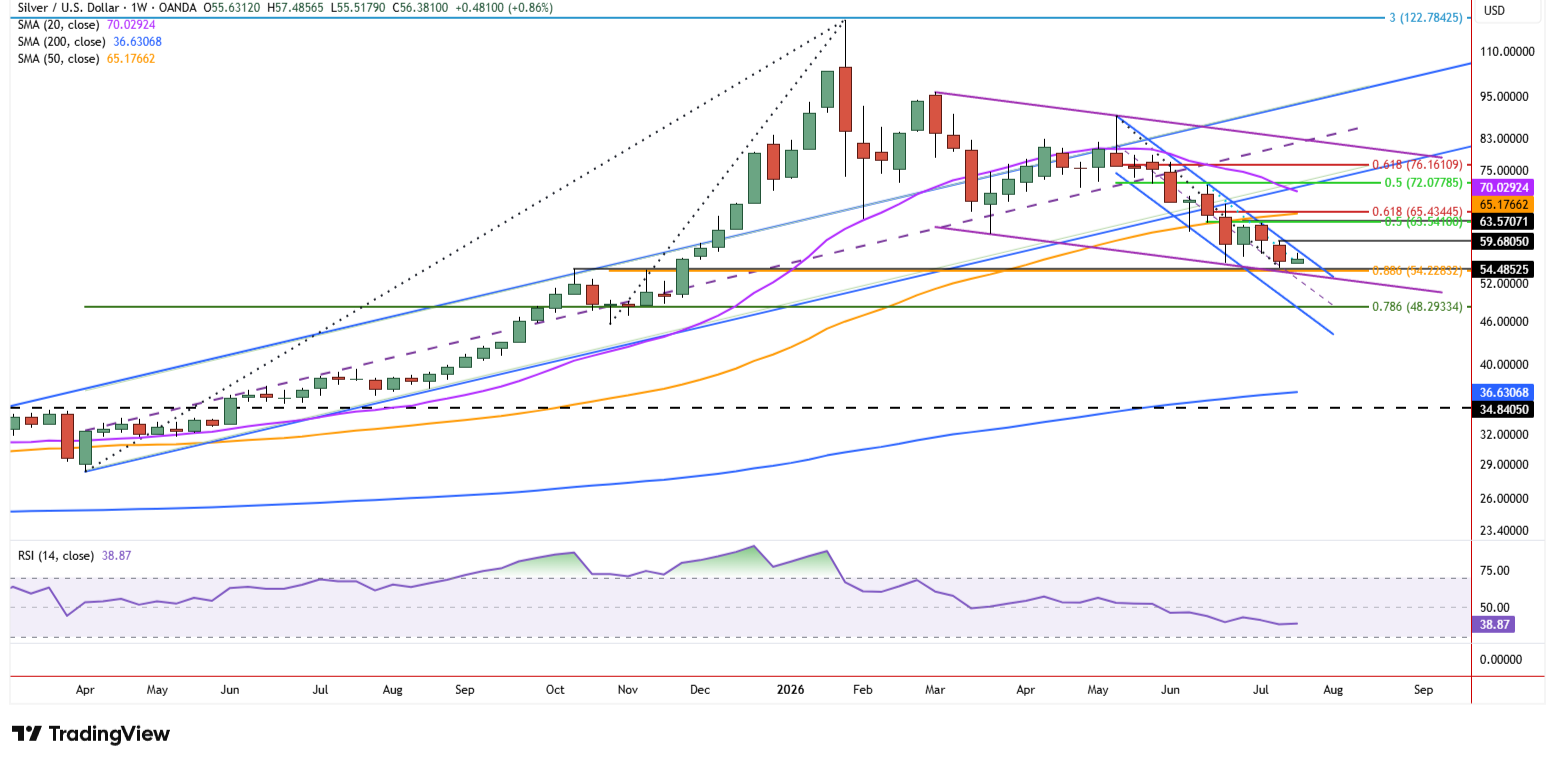1555x764 pixels.
Task: Click the Nov label on time axis
Action: 627,690
